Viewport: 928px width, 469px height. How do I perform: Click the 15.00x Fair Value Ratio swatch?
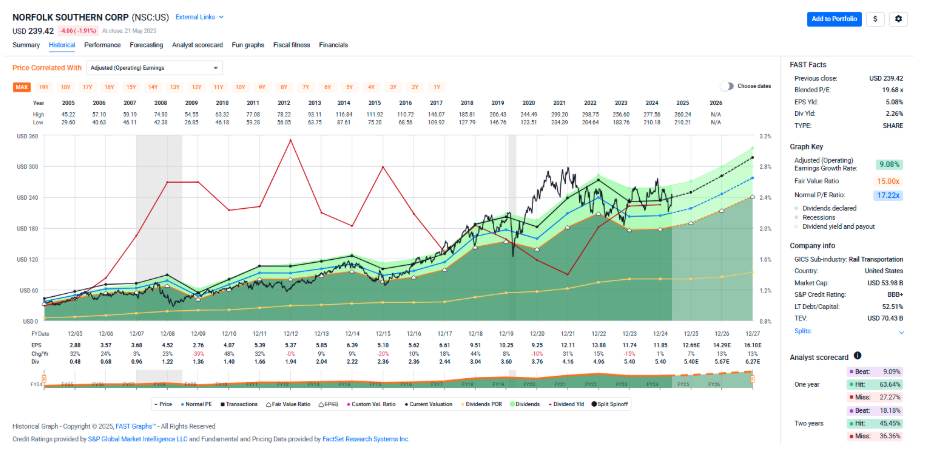pos(888,181)
